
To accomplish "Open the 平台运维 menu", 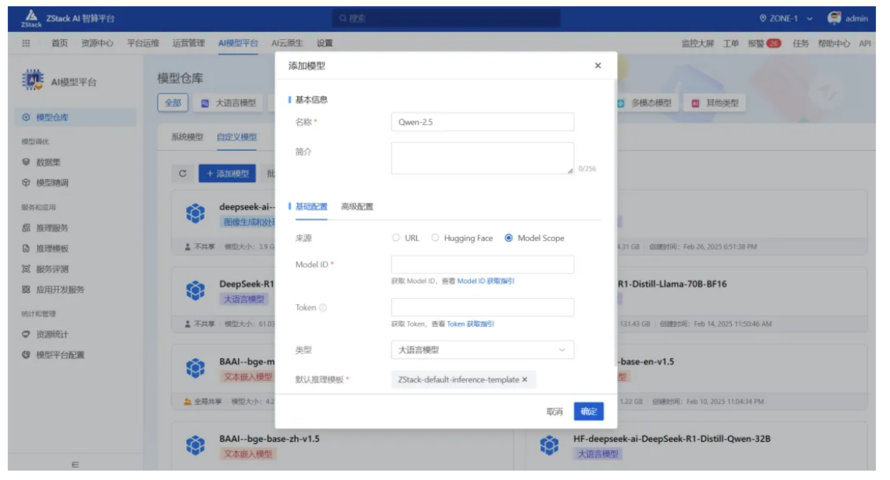I will click(143, 43).
